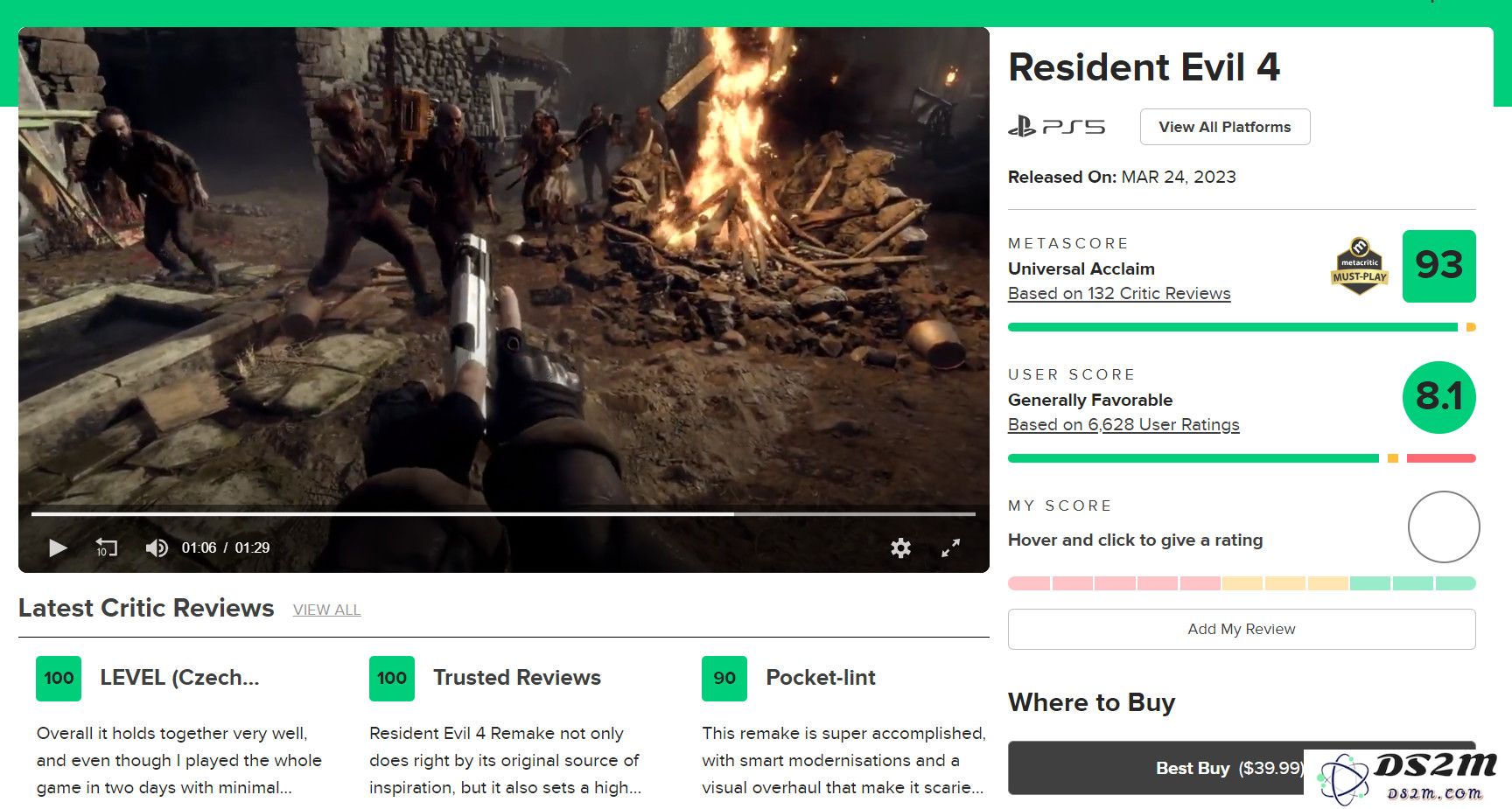The height and width of the screenshot is (809, 1512).
Task: Click the Resident Evil 4 title heading
Action: pos(1144,67)
